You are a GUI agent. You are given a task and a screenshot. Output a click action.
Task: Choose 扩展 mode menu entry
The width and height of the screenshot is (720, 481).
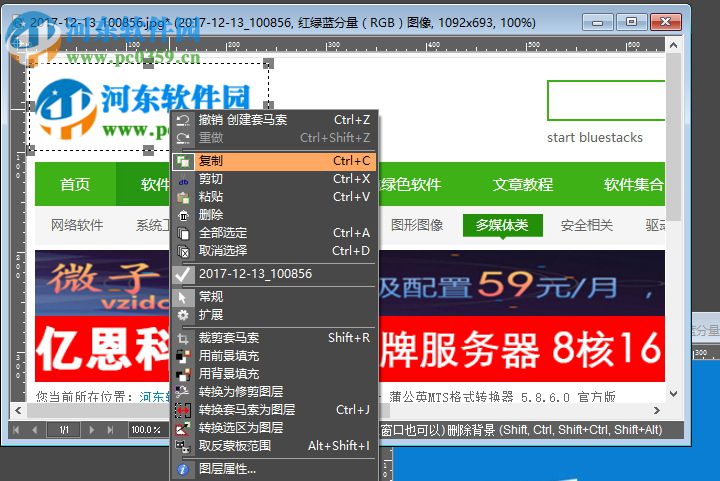[274, 315]
